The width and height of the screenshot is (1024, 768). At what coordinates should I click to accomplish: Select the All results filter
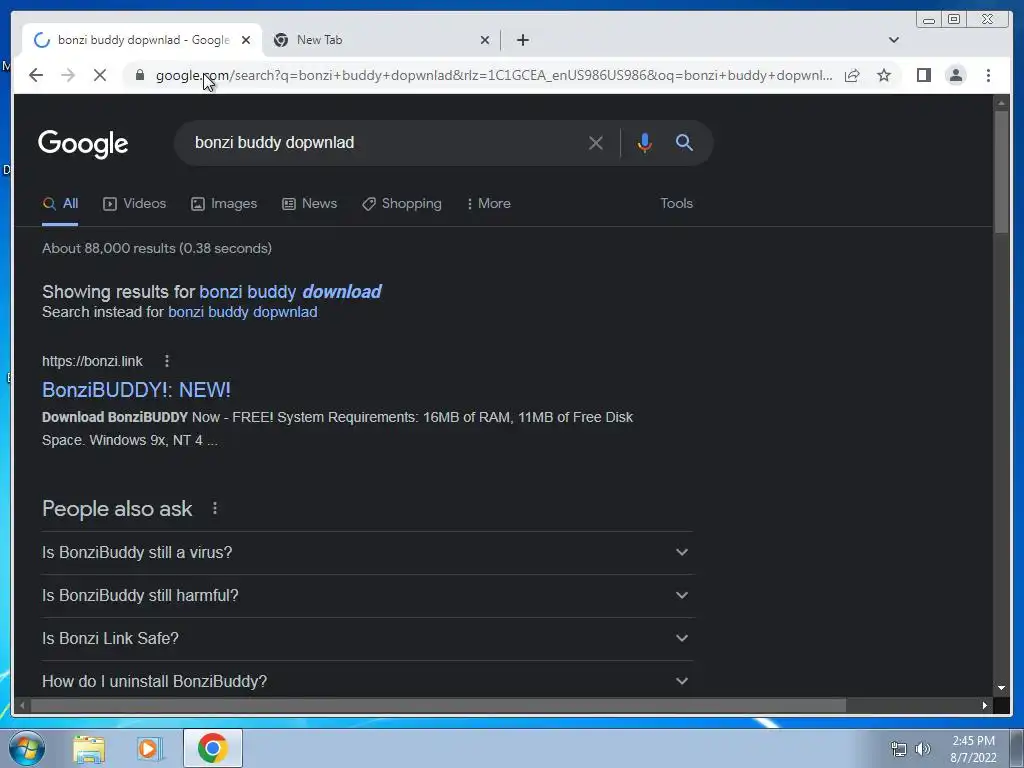(x=60, y=204)
